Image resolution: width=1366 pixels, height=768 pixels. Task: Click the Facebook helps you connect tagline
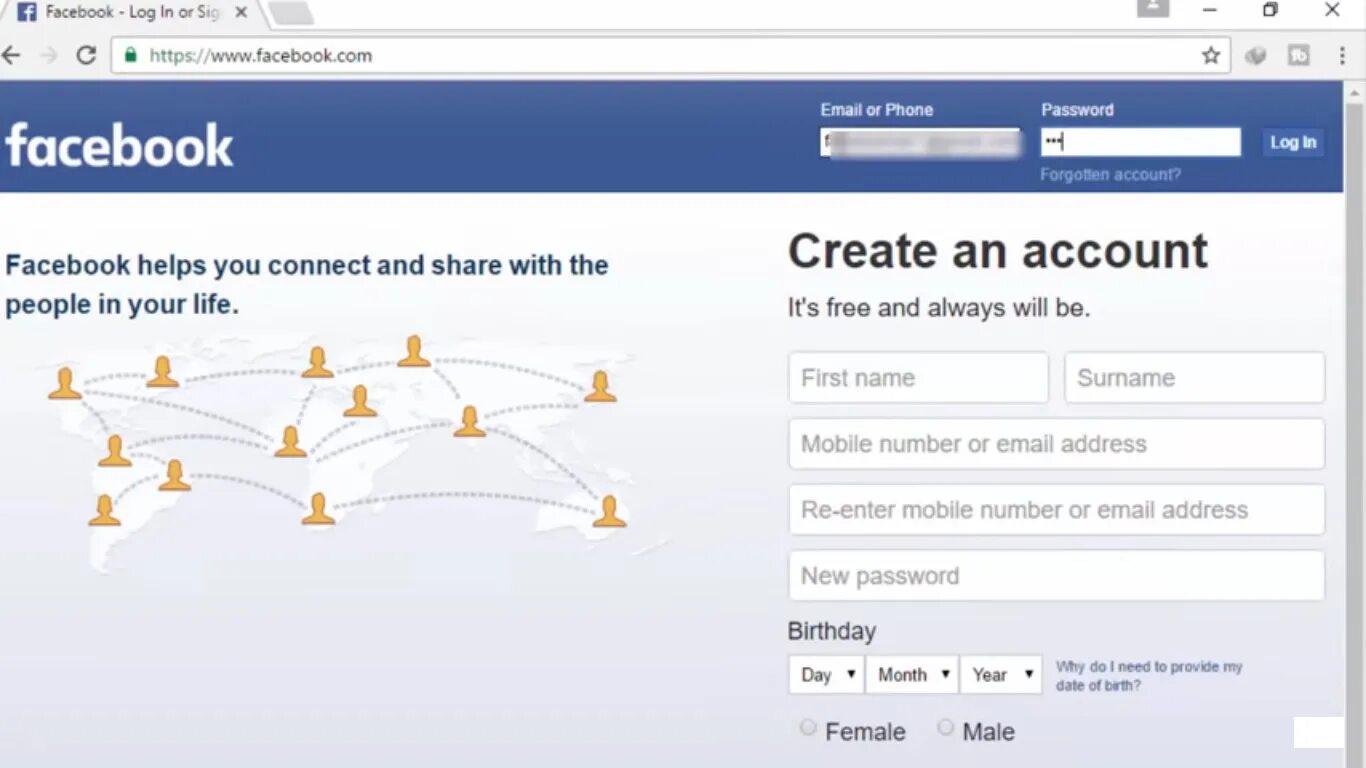tap(307, 284)
